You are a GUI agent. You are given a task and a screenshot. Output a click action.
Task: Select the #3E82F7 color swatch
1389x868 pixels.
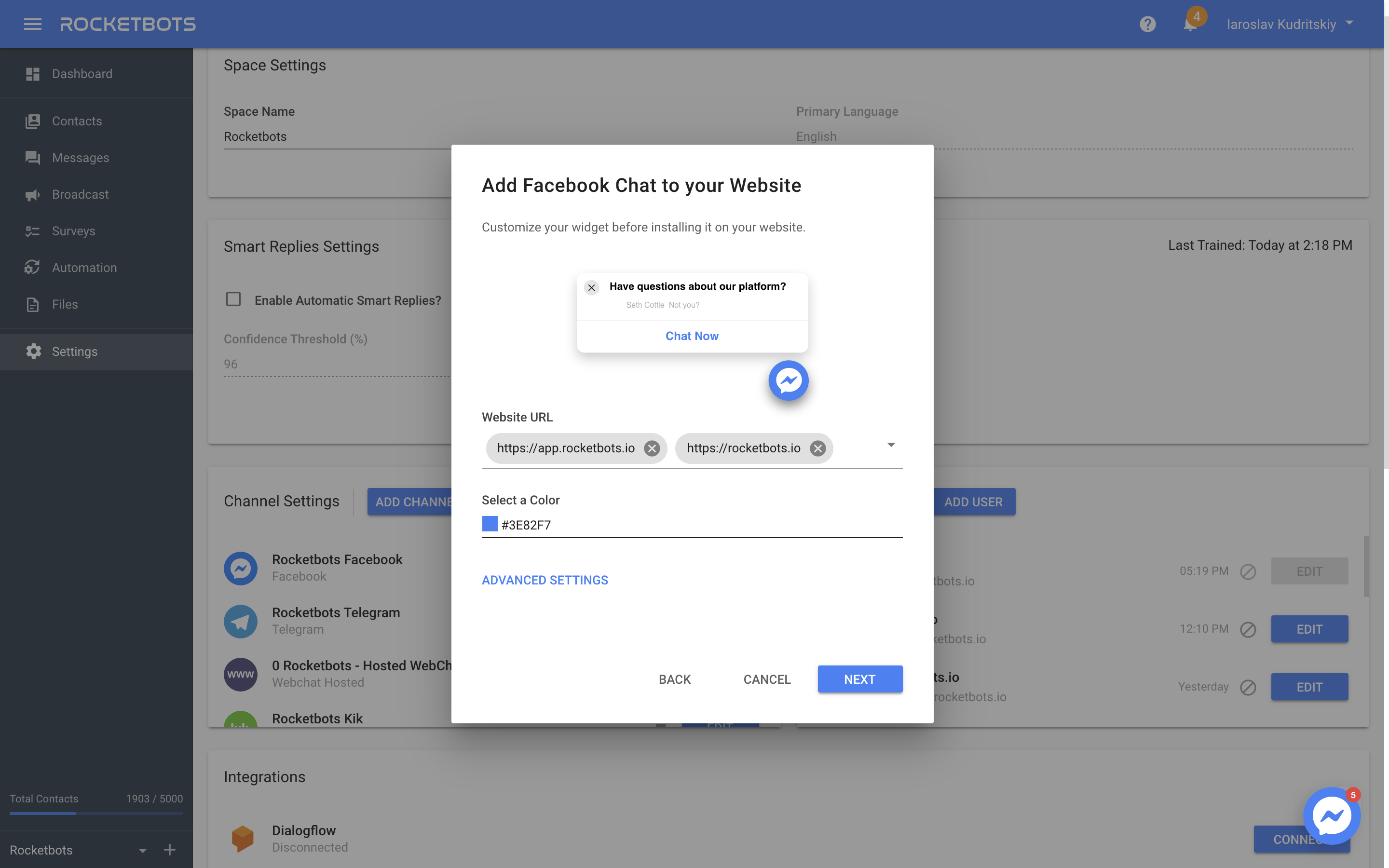pyautogui.click(x=489, y=524)
